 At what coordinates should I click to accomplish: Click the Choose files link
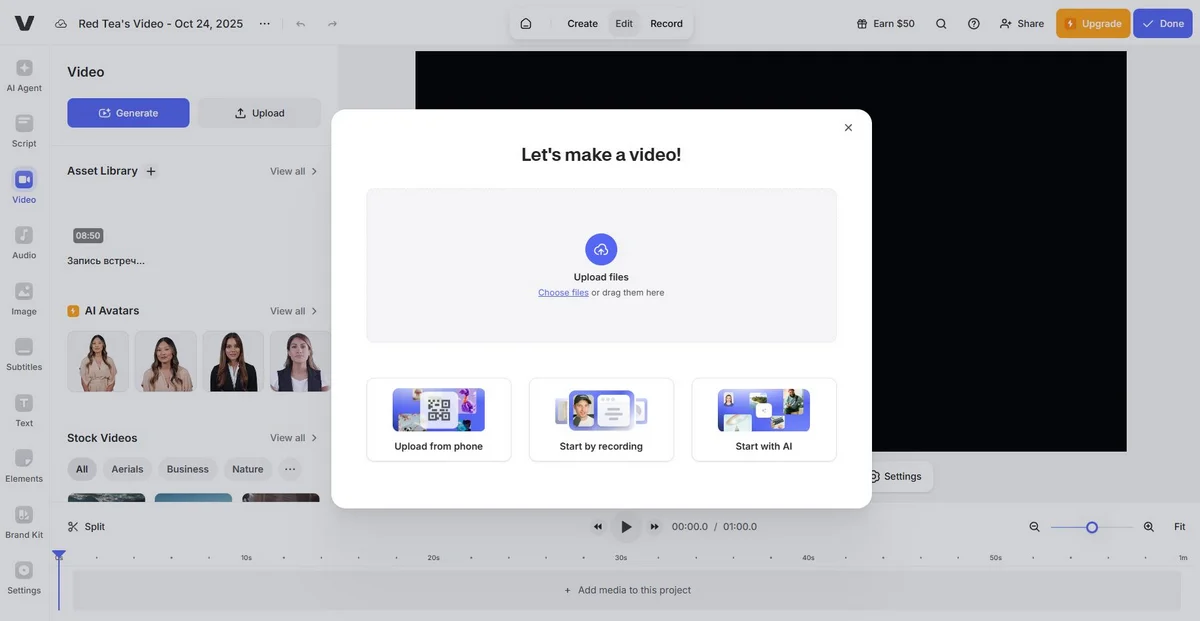[x=563, y=293]
